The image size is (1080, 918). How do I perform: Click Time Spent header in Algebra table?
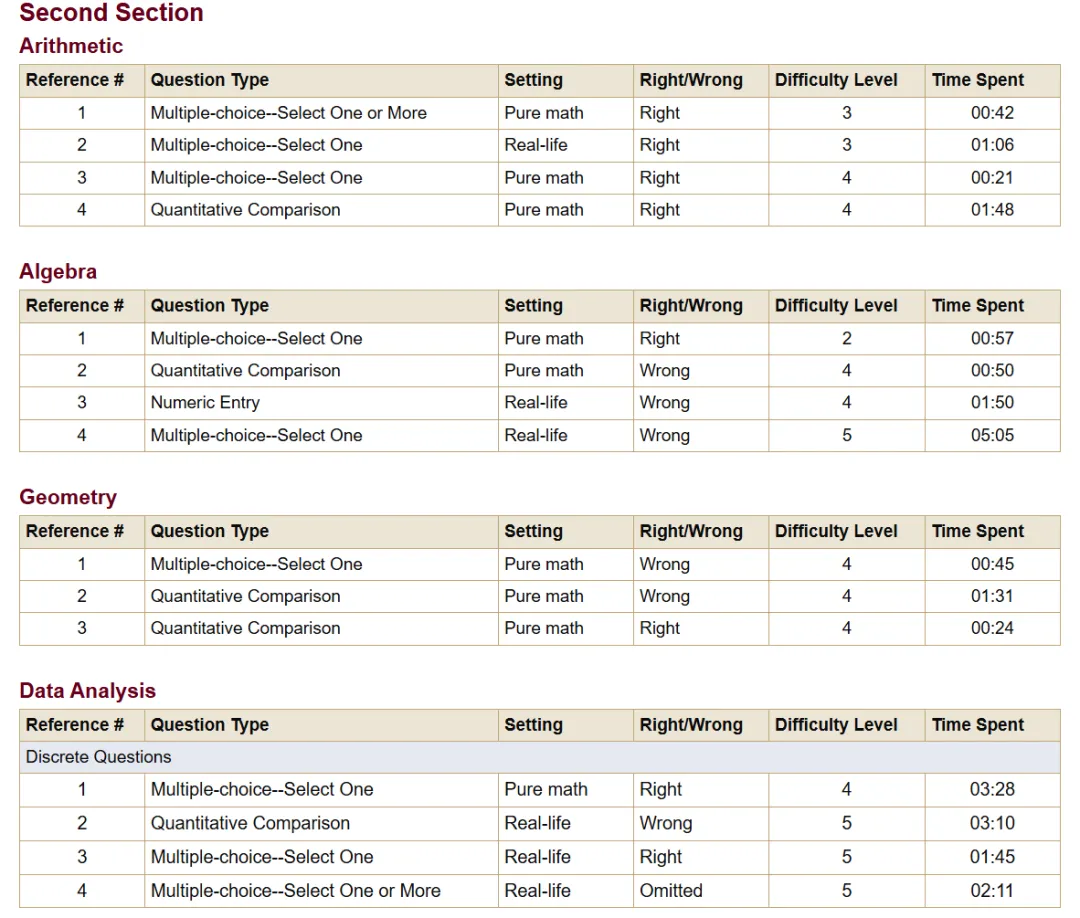tap(977, 306)
